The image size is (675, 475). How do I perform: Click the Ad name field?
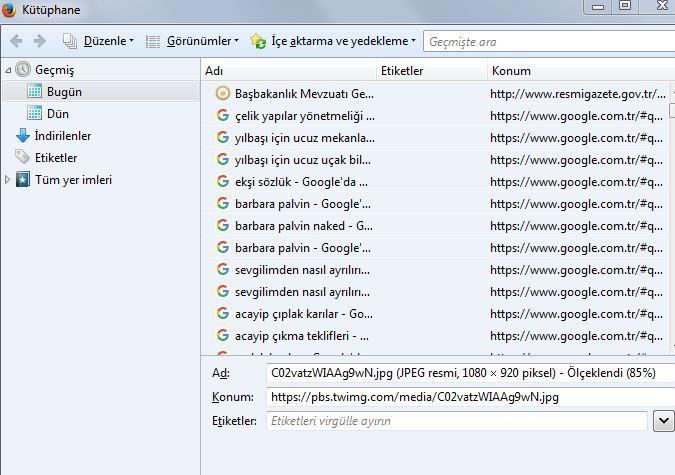tap(471, 373)
